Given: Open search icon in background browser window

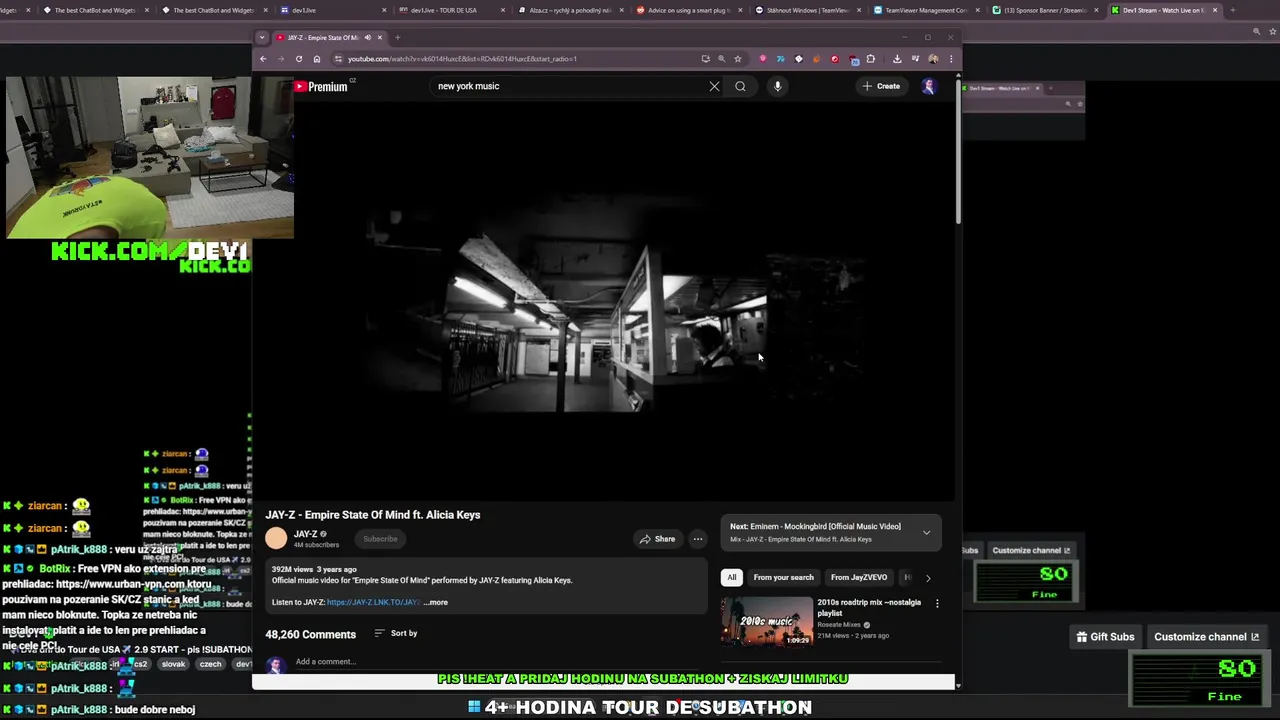Looking at the screenshot, I should tap(1257, 32).
